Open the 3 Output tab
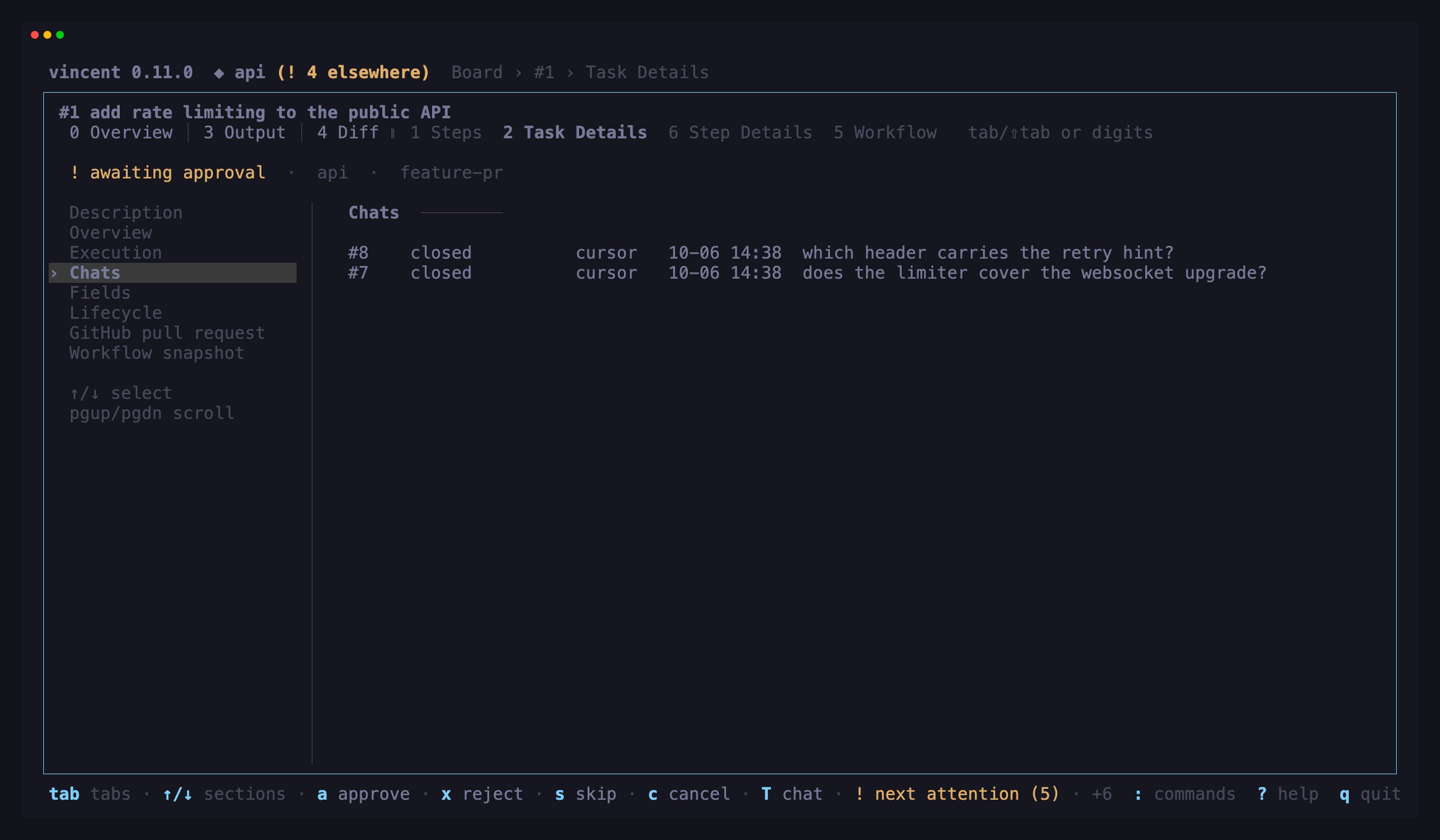1440x840 pixels. (244, 133)
